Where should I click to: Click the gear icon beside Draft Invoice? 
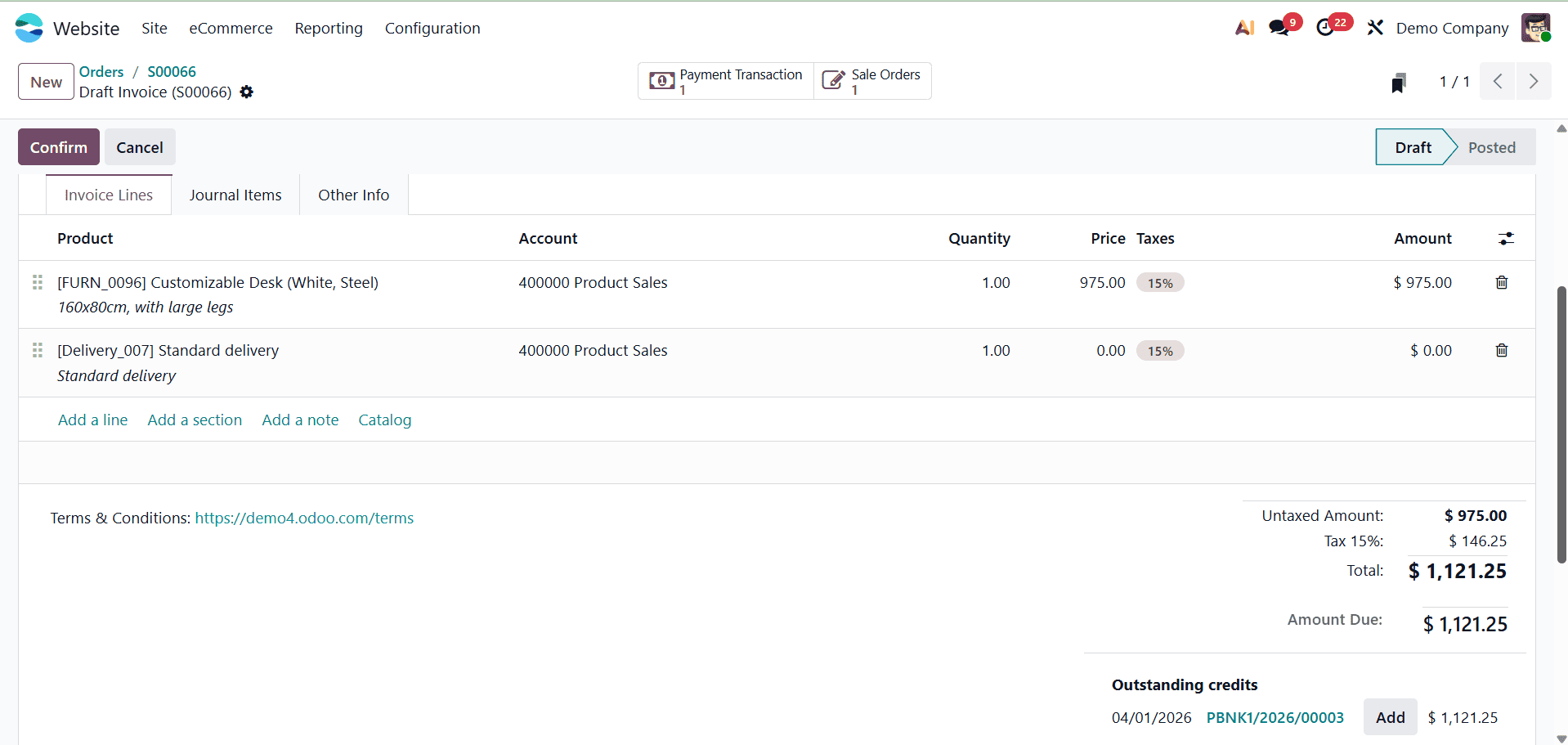click(x=246, y=92)
